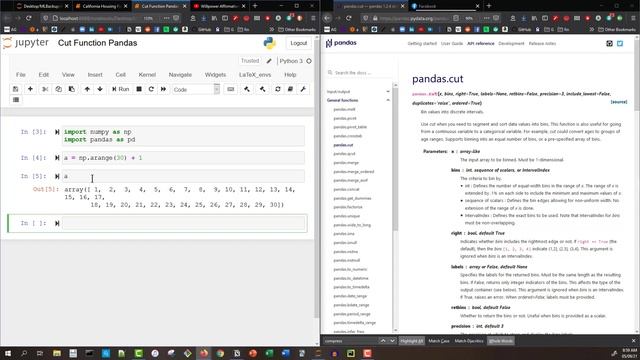The height and width of the screenshot is (360, 640).
Task: Open the API reference docs link
Action: coord(480,43)
